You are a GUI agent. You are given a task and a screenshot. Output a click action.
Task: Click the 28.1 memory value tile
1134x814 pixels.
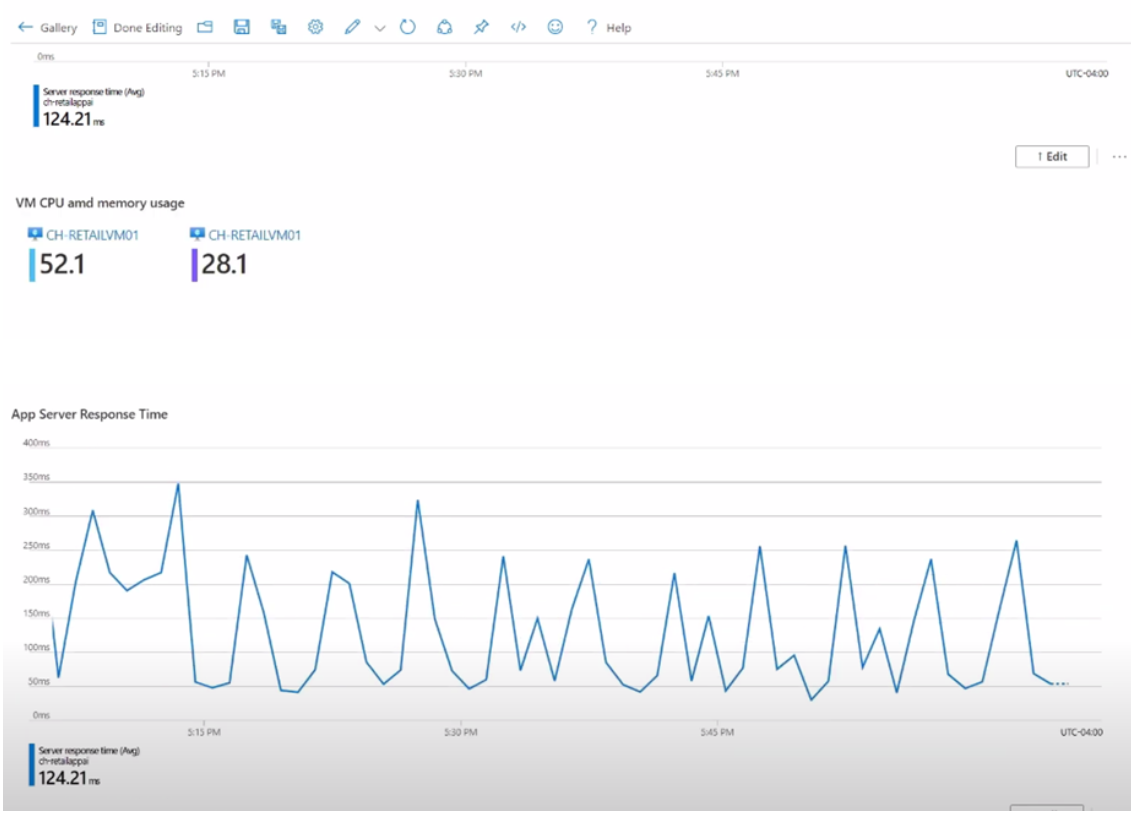224,265
